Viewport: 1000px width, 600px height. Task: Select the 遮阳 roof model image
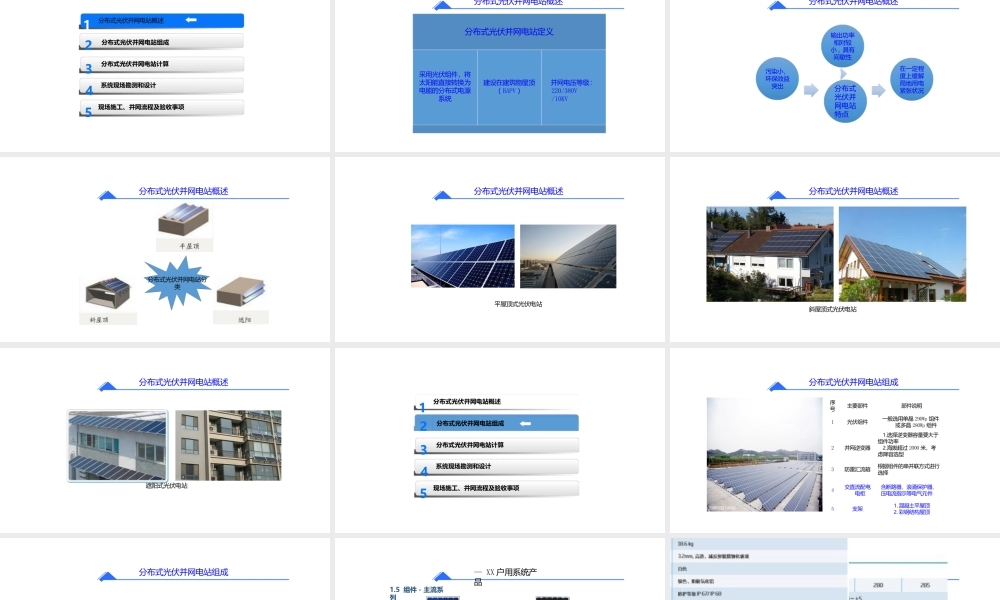(240, 292)
